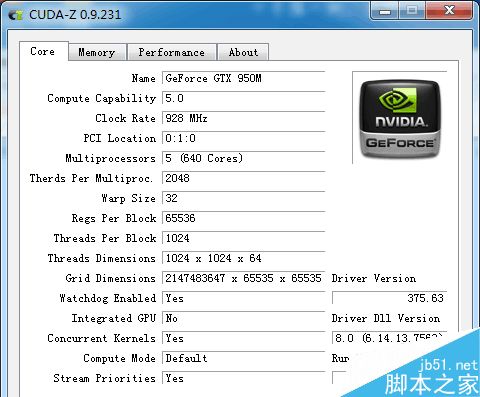Click the Concurrent Kernels value Yes
The width and height of the screenshot is (480, 397).
coord(244,339)
